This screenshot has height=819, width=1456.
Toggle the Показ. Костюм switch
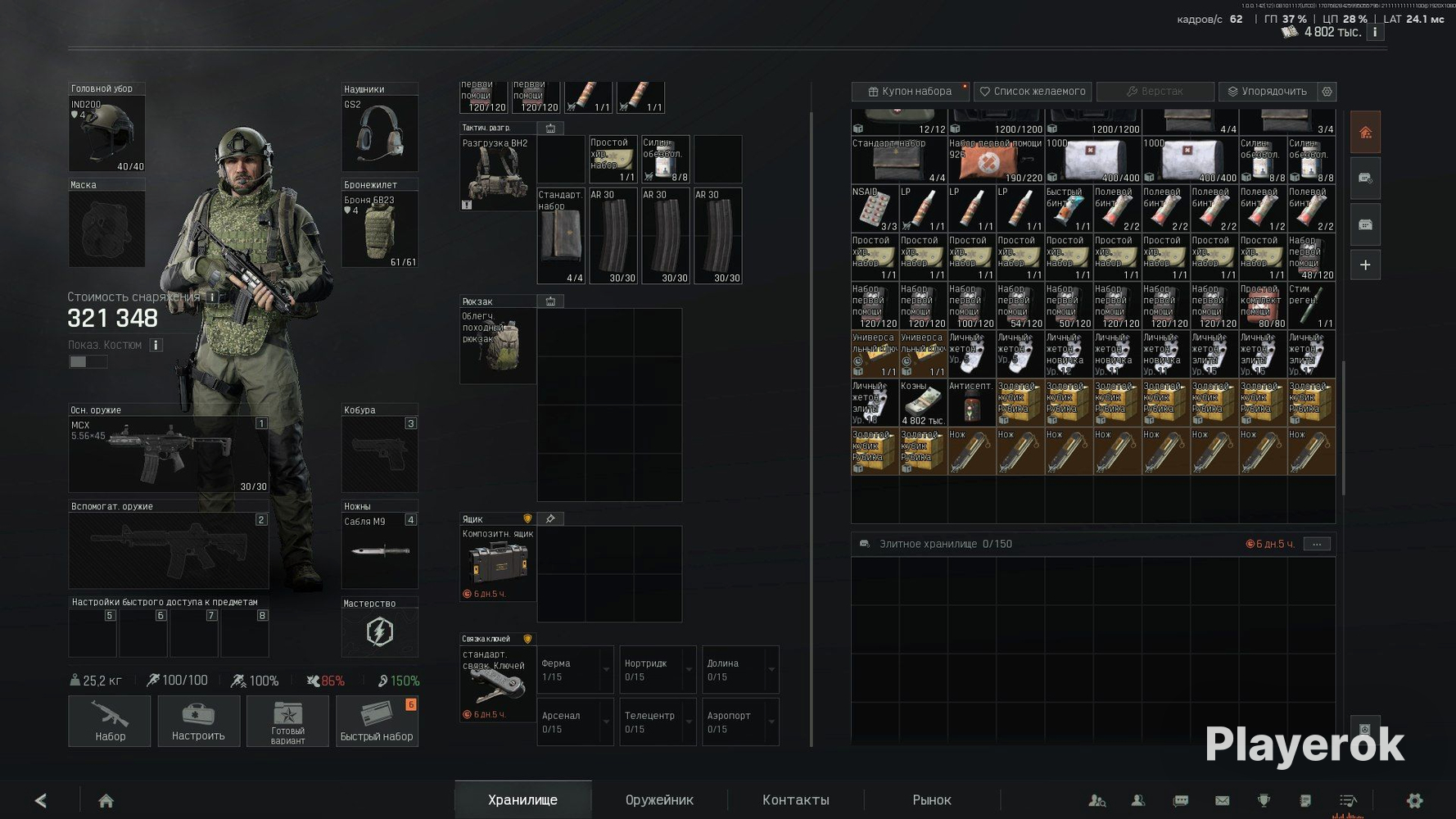(88, 362)
